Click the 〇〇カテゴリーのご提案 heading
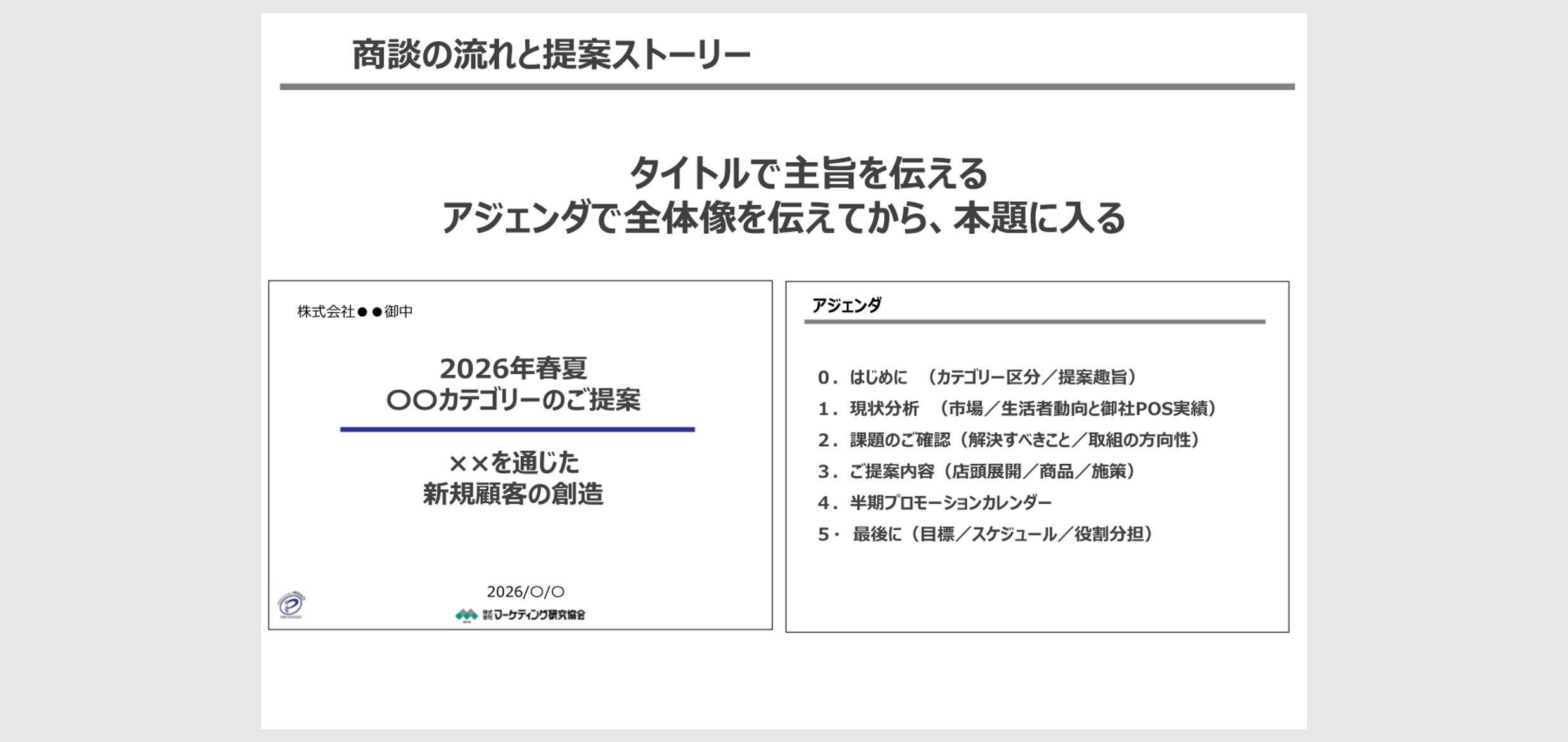Image resolution: width=1568 pixels, height=742 pixels. [x=513, y=400]
